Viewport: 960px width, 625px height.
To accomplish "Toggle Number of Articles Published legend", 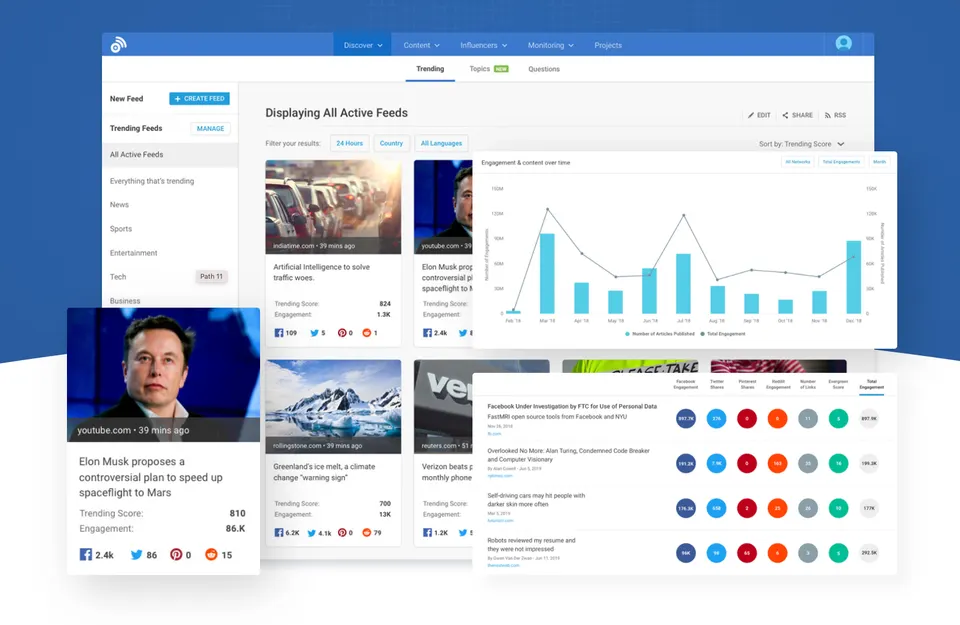I will (x=659, y=334).
